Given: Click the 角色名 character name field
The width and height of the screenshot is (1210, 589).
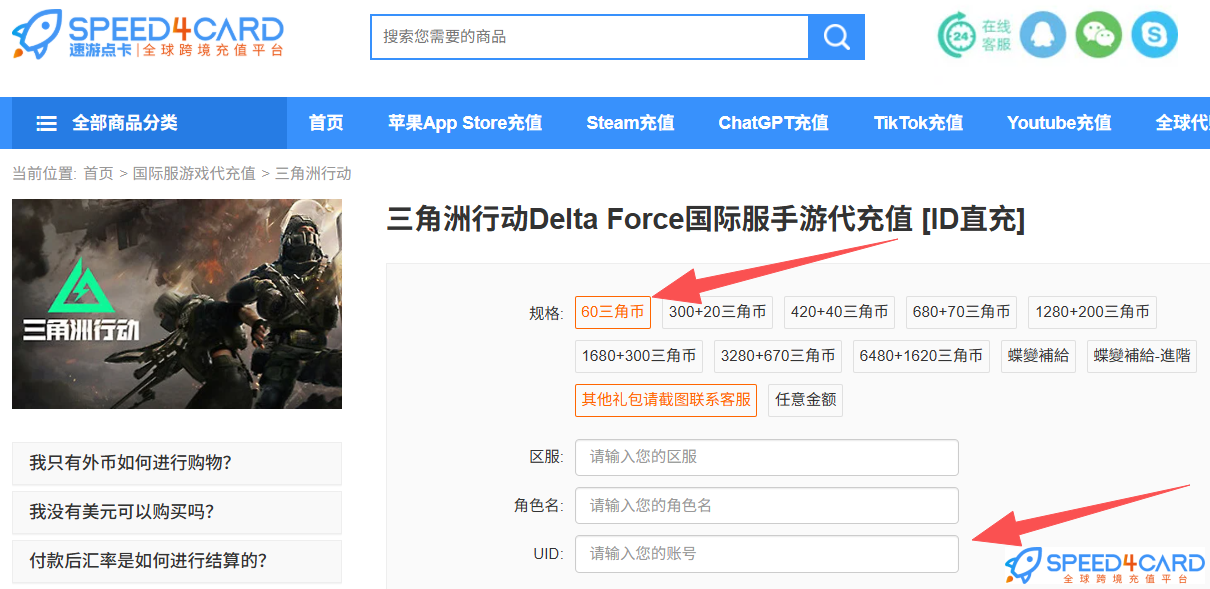Looking at the screenshot, I should tap(767, 506).
